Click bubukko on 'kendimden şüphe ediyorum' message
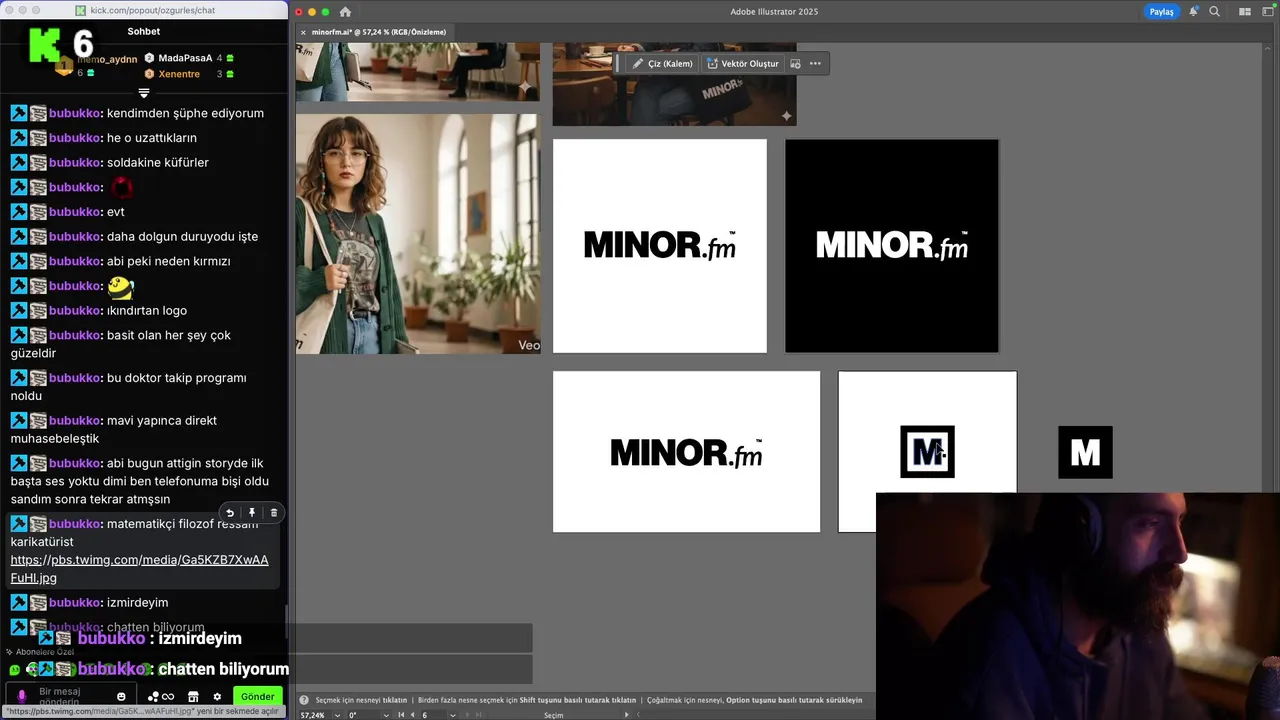The image size is (1280, 720). (74, 113)
